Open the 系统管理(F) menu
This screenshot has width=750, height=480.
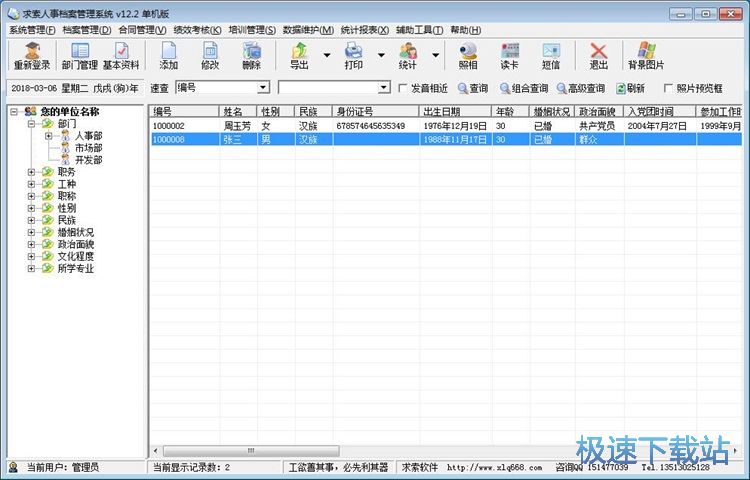click(32, 30)
